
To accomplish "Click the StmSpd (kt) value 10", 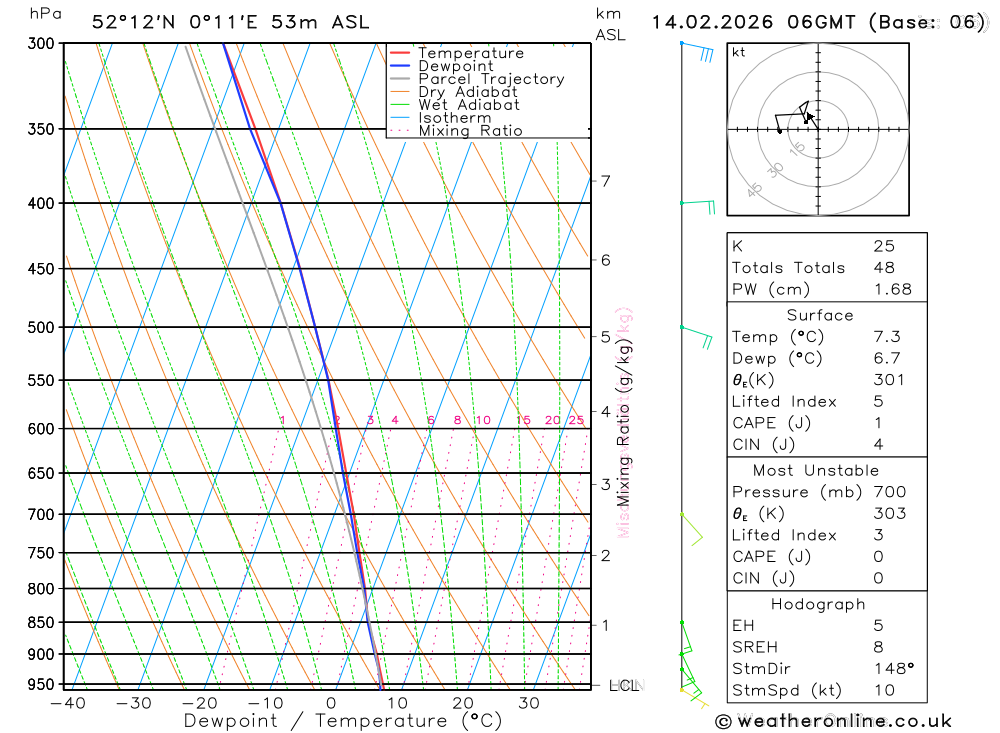I will coord(884,690).
